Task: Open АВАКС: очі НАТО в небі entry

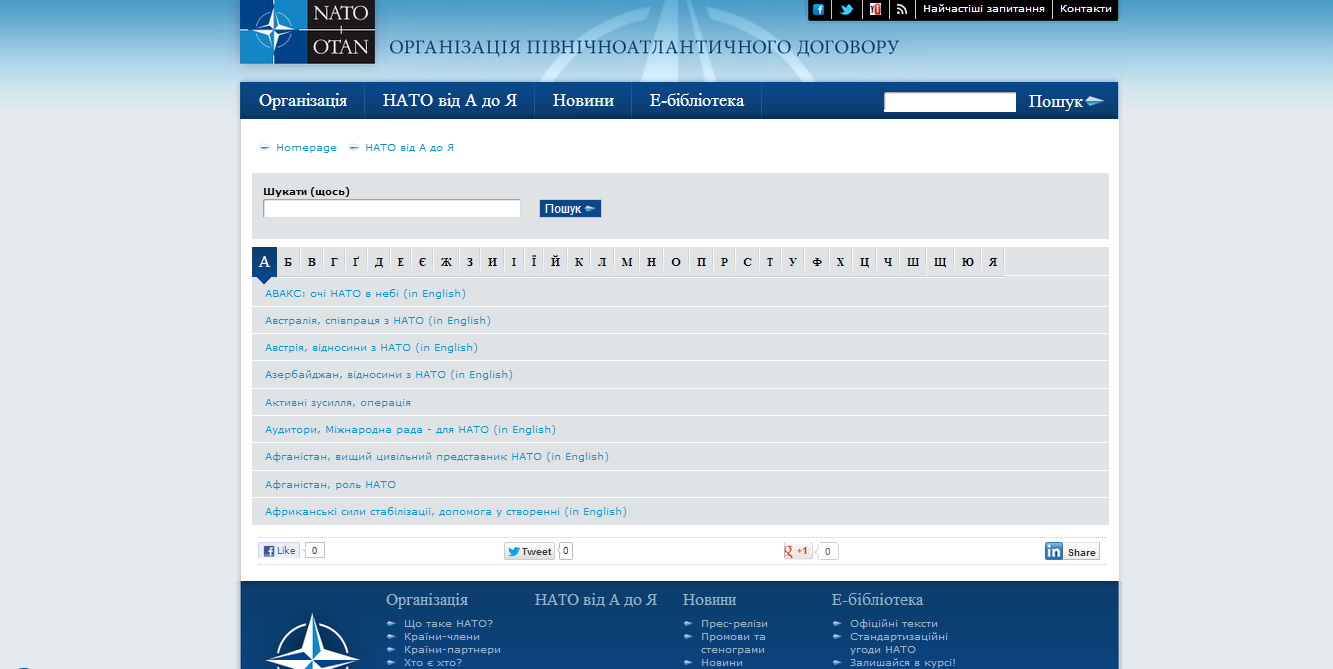Action: coord(365,293)
